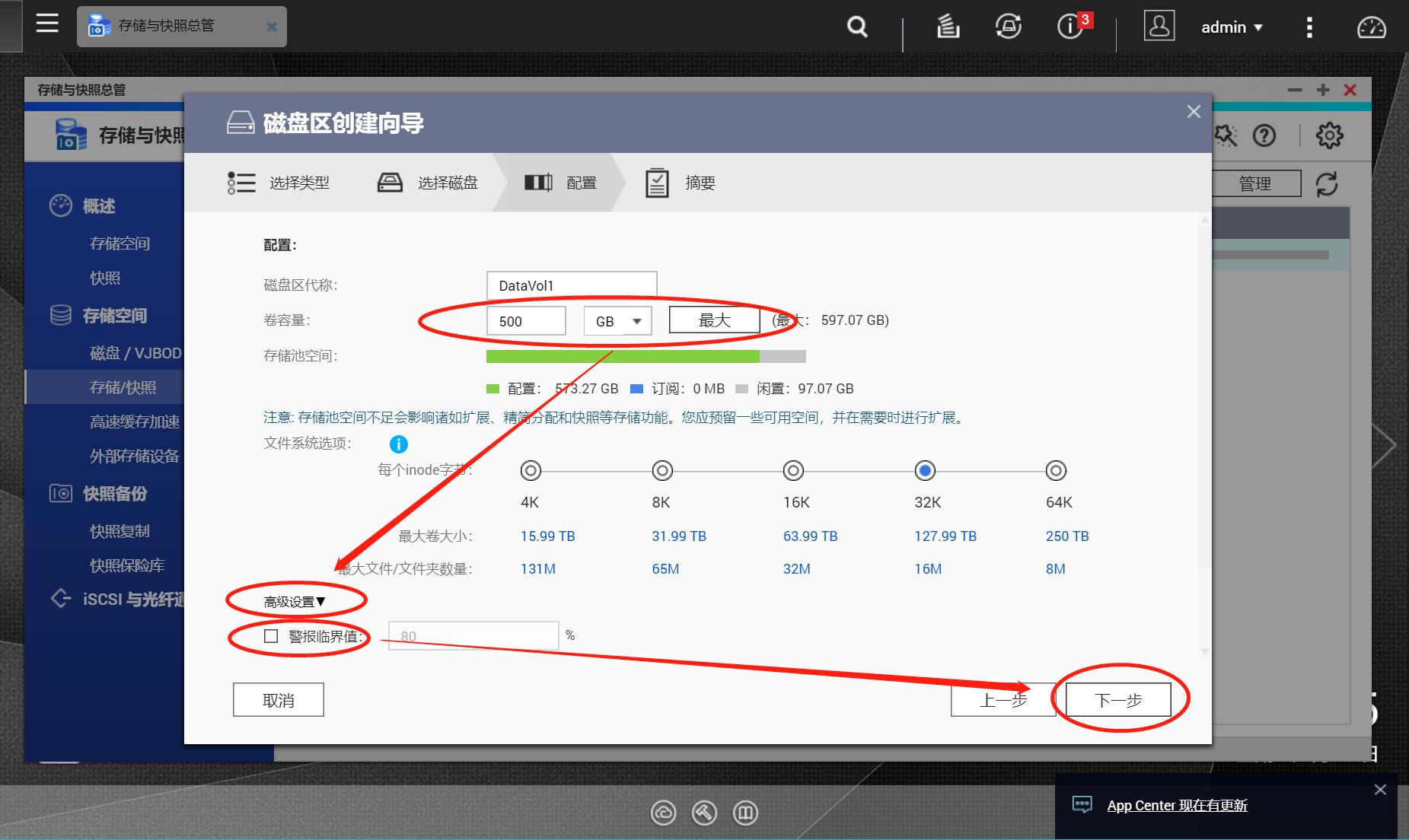Viewport: 1409px width, 840px height.
Task: Open the help question mark icon
Action: (x=1266, y=136)
